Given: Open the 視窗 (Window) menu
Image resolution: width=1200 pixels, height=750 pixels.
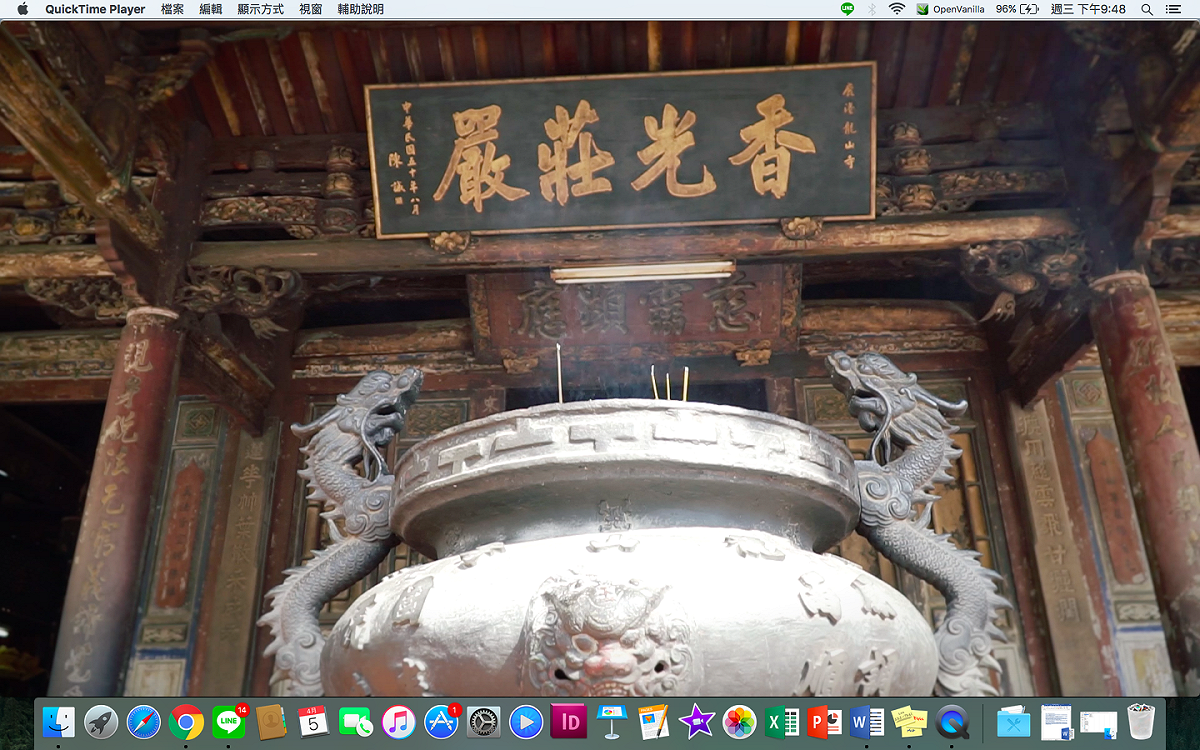Looking at the screenshot, I should pyautogui.click(x=311, y=9).
